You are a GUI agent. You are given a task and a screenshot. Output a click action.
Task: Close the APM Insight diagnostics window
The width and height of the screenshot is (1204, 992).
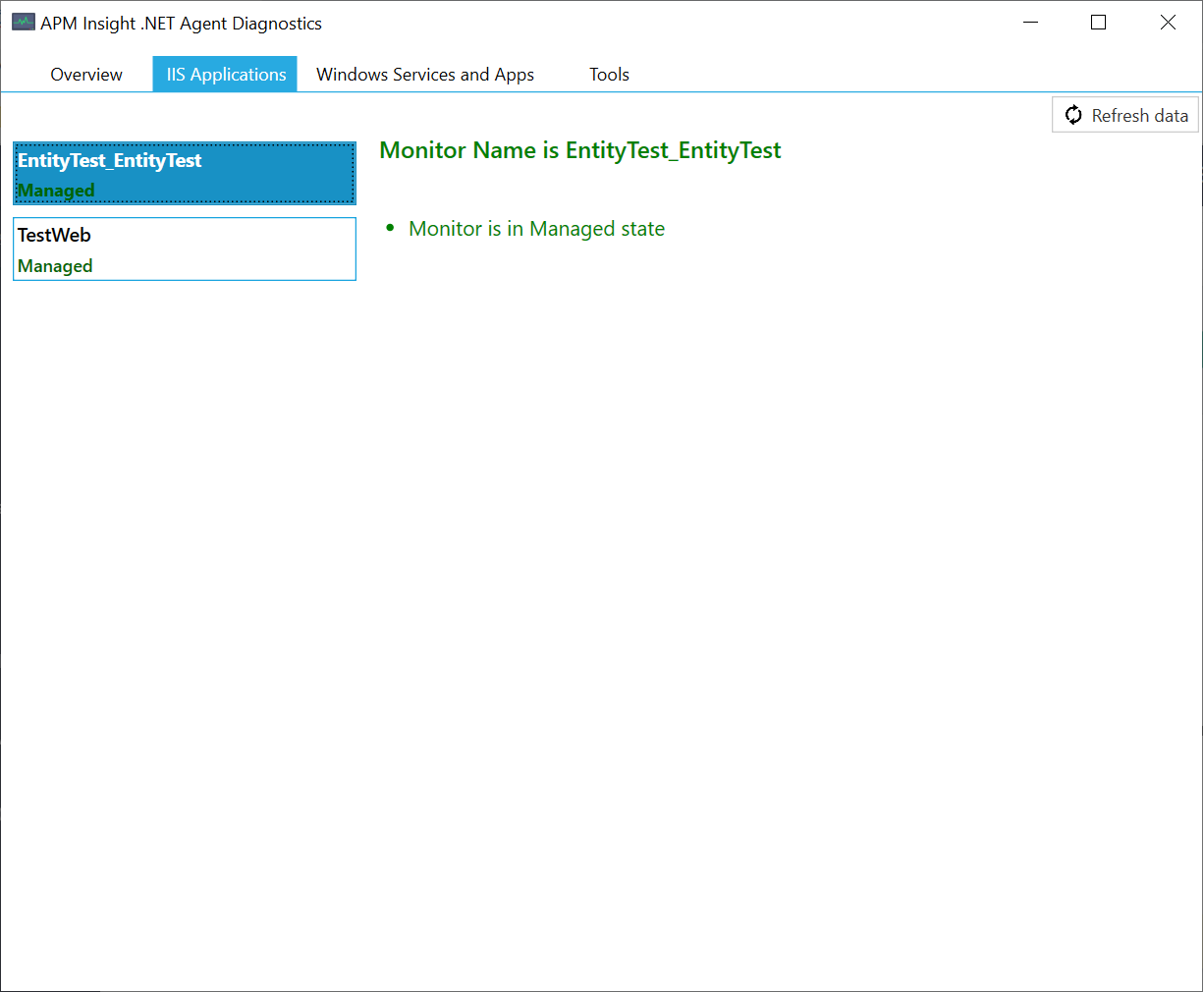1168,22
